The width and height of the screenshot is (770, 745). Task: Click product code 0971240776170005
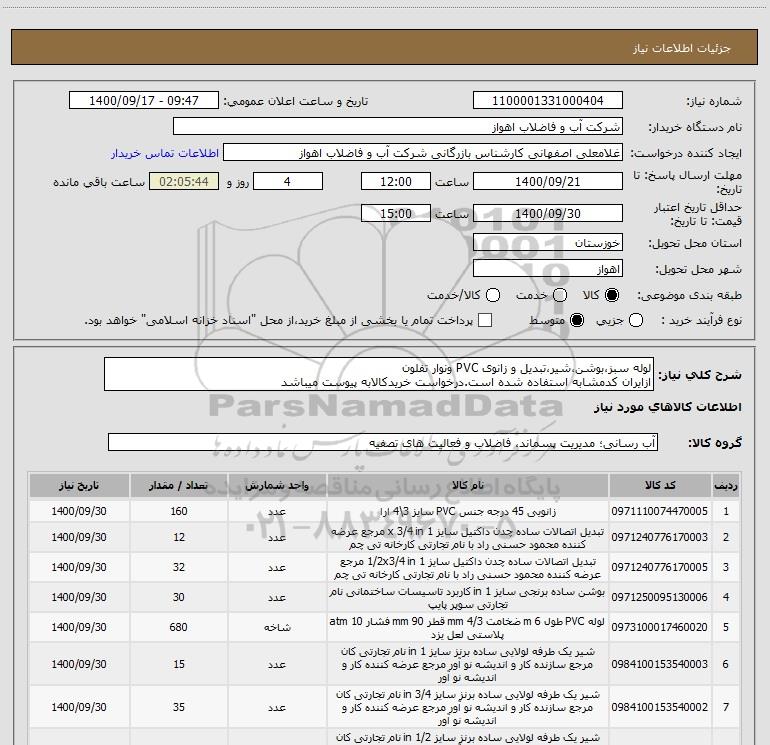tap(660, 568)
